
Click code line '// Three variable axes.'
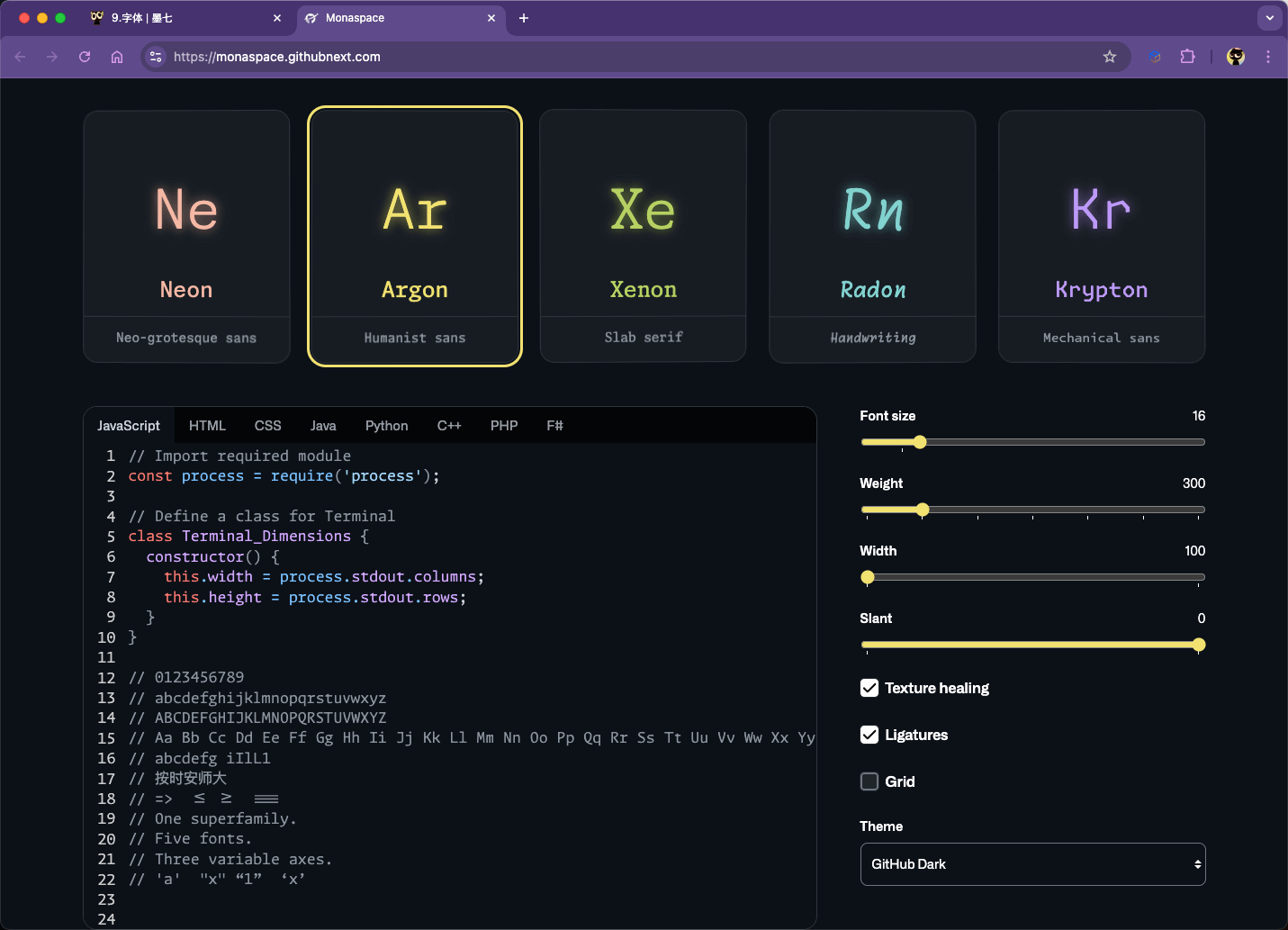(x=230, y=859)
